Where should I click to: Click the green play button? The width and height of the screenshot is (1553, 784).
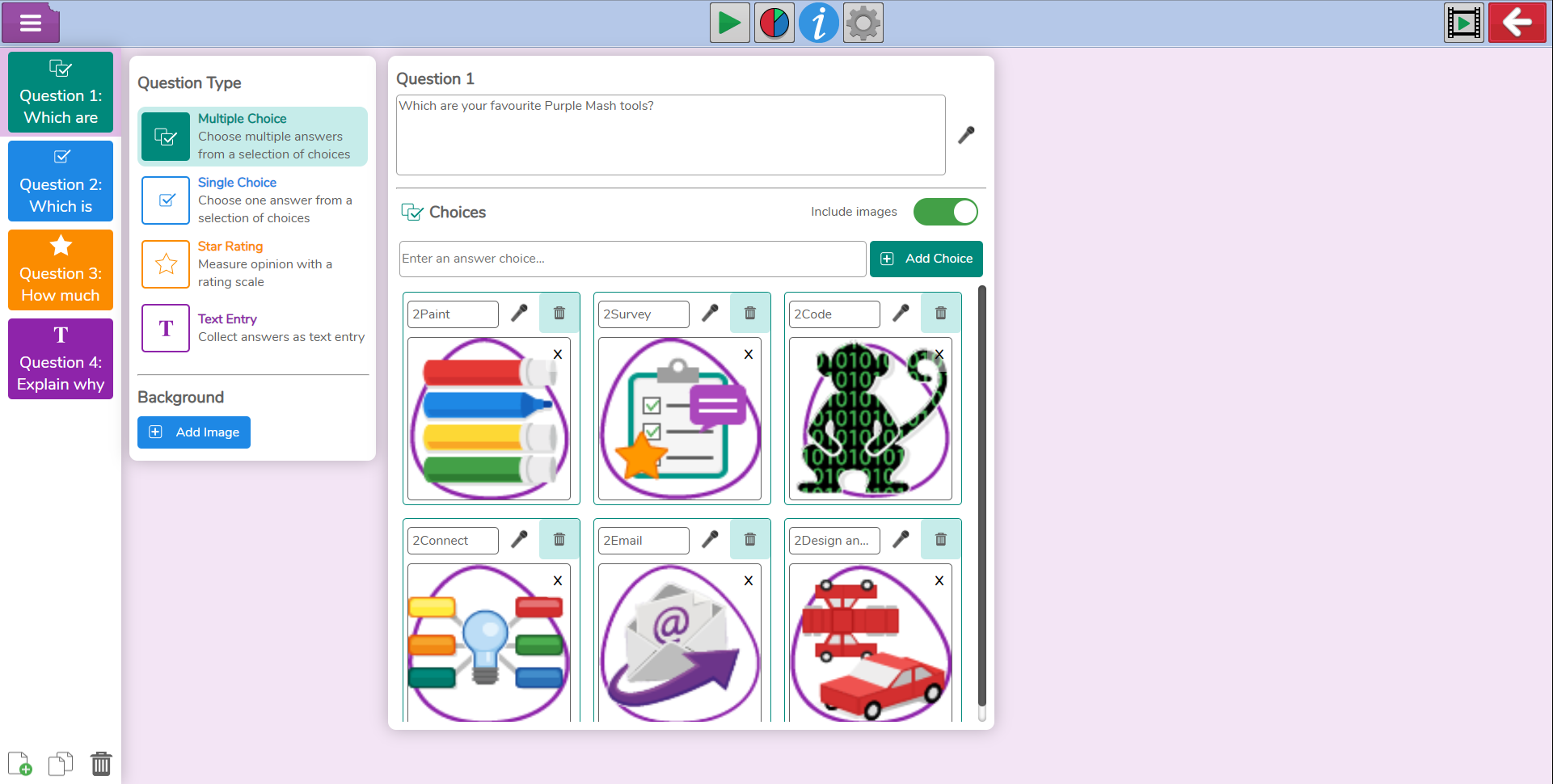point(729,23)
